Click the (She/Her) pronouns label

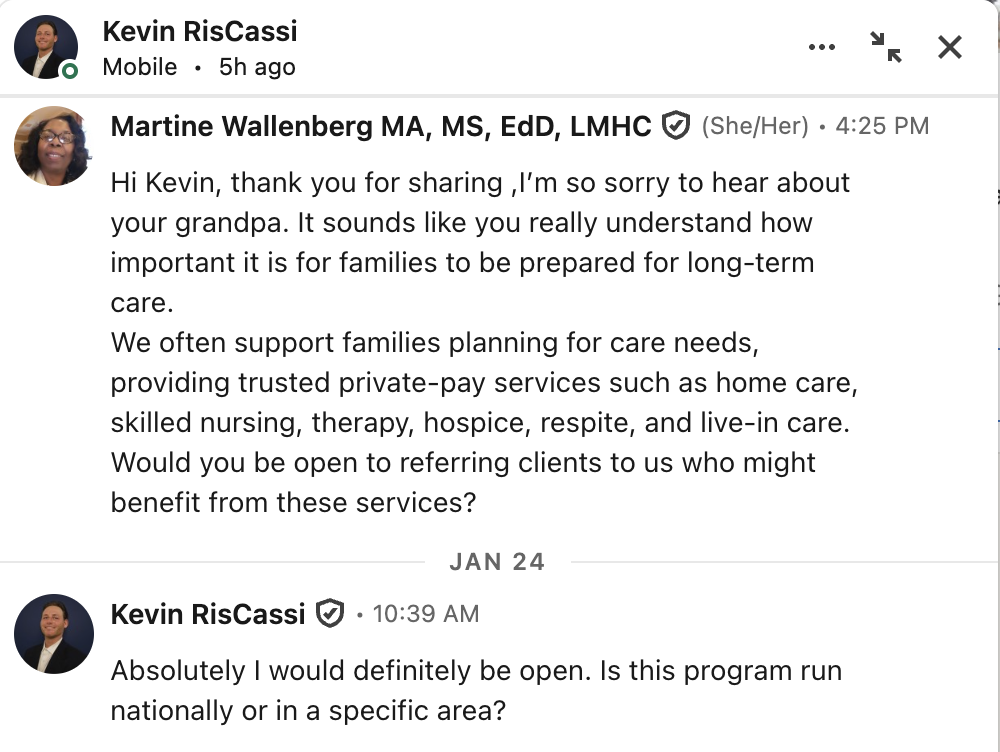755,127
